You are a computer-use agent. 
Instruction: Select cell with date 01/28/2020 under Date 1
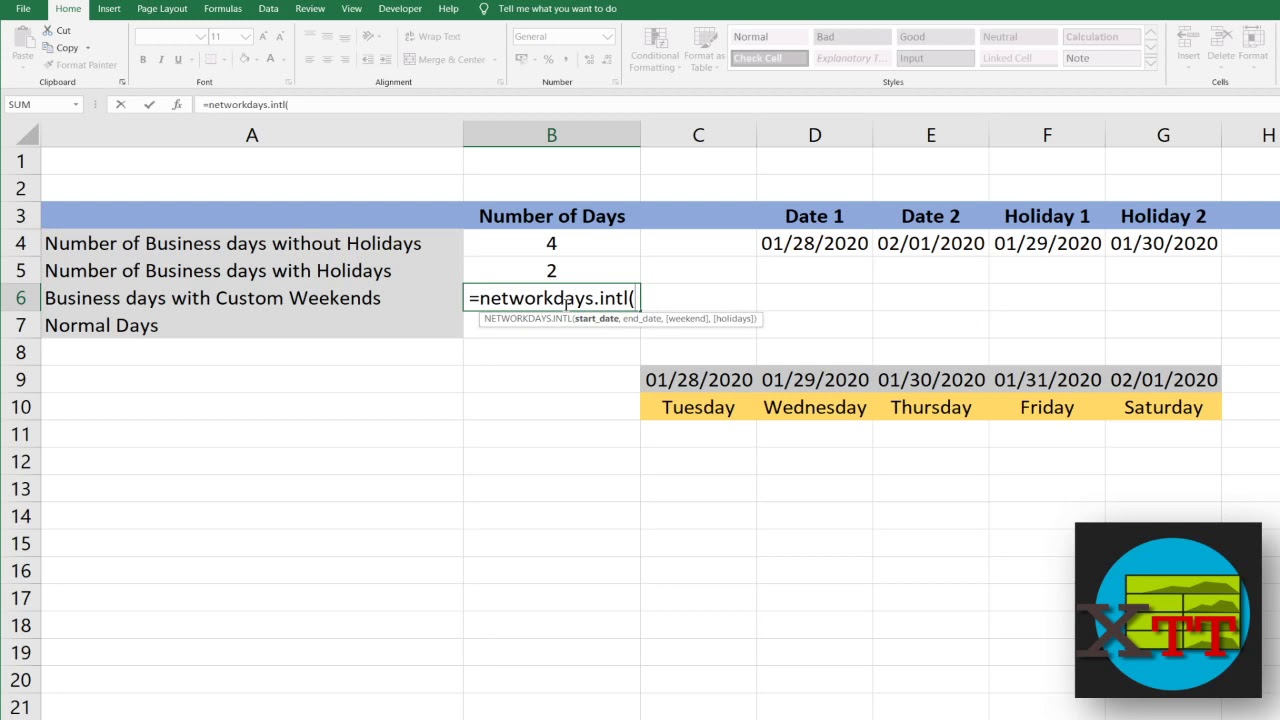click(814, 244)
